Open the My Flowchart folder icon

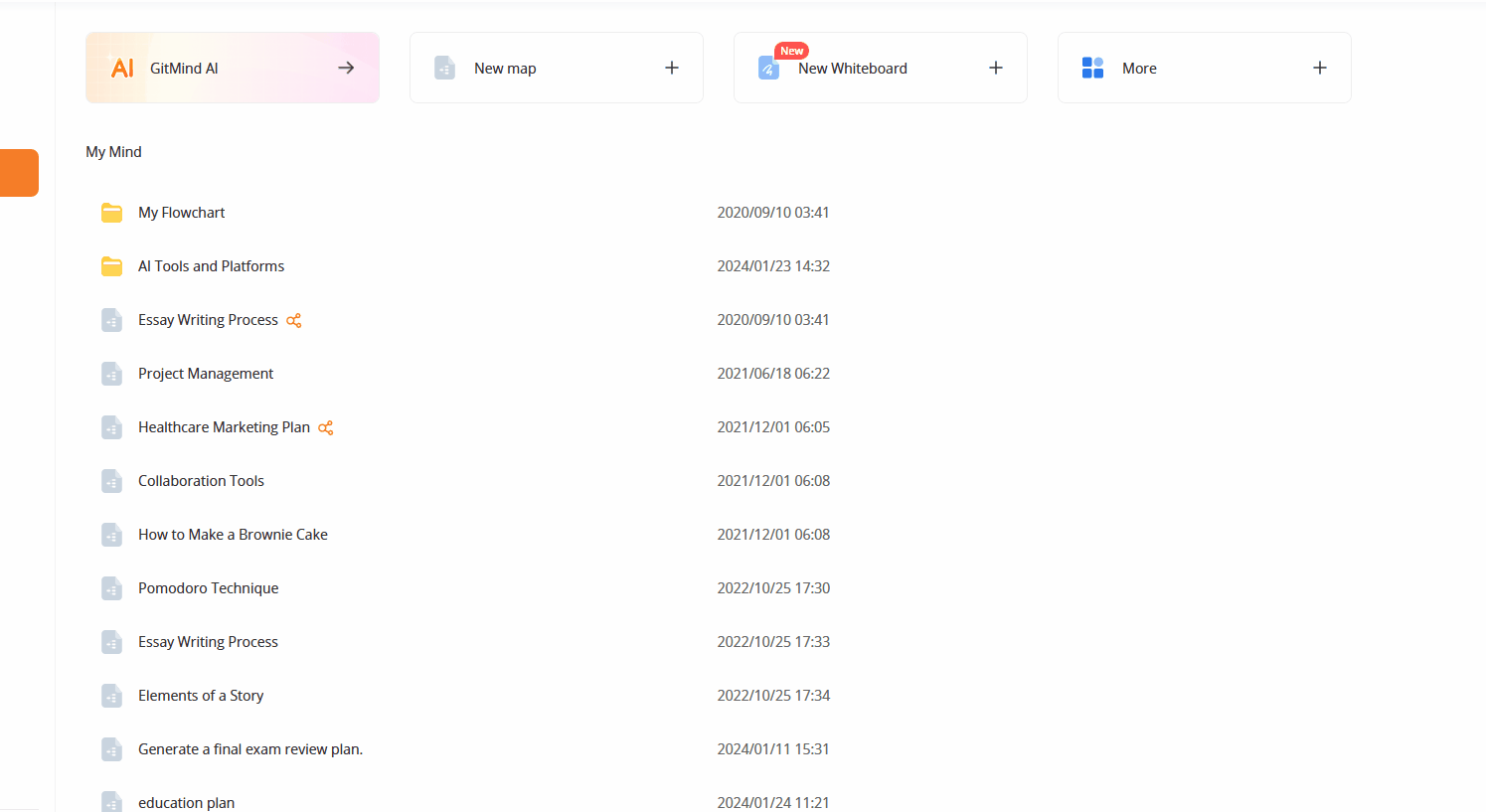click(111, 213)
